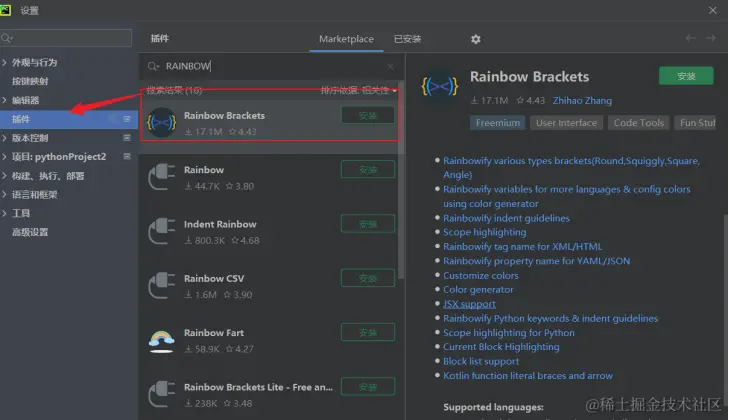The height and width of the screenshot is (420, 729).
Task: Install the Indent Rainbow plugin
Action: [368, 224]
